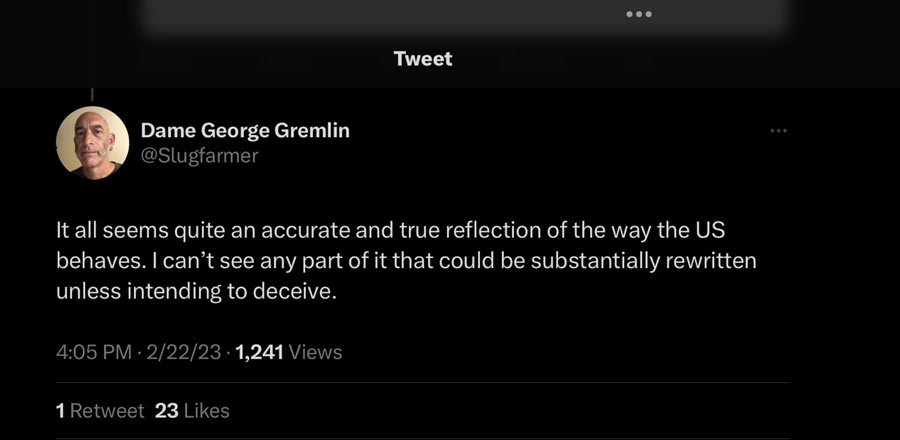Screen dimensions: 900x440
Task: Click the word Retweet in the stats
Action: (107, 411)
